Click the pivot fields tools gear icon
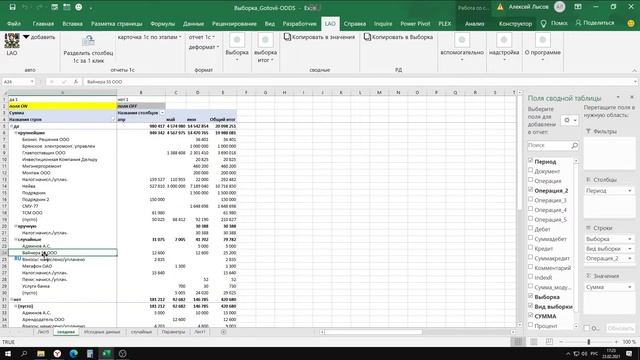 567,120
